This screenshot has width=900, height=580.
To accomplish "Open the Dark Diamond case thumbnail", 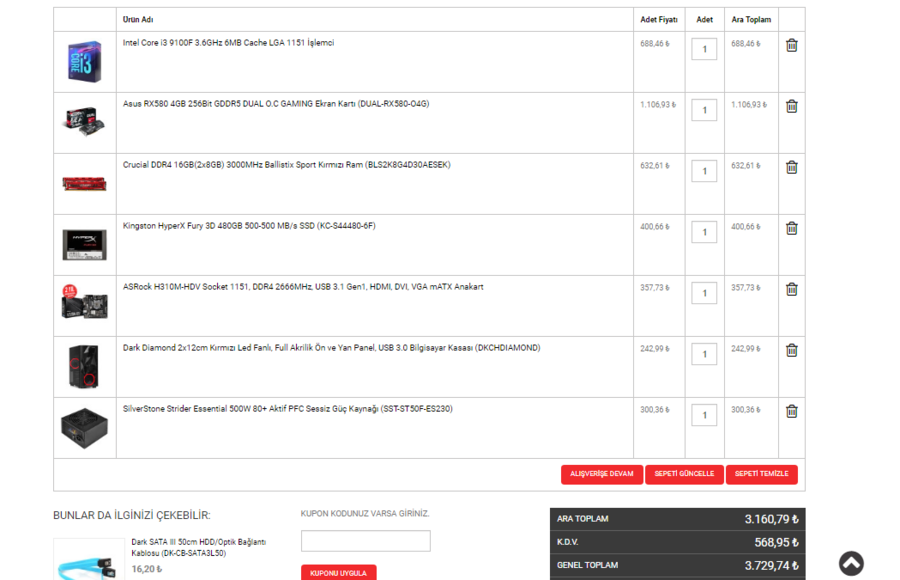I will [x=84, y=366].
